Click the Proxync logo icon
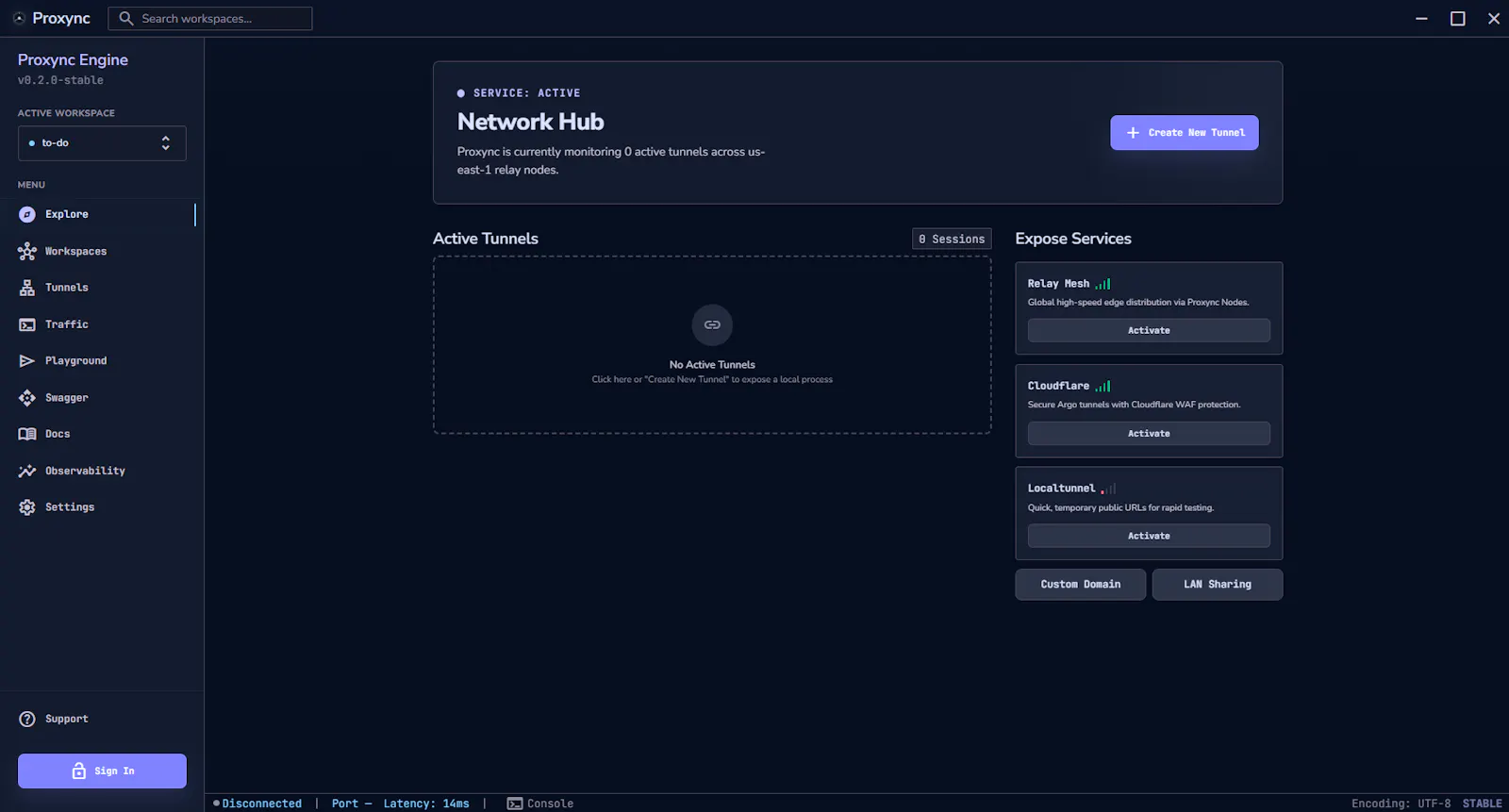This screenshot has height=812, width=1509. coord(19,18)
